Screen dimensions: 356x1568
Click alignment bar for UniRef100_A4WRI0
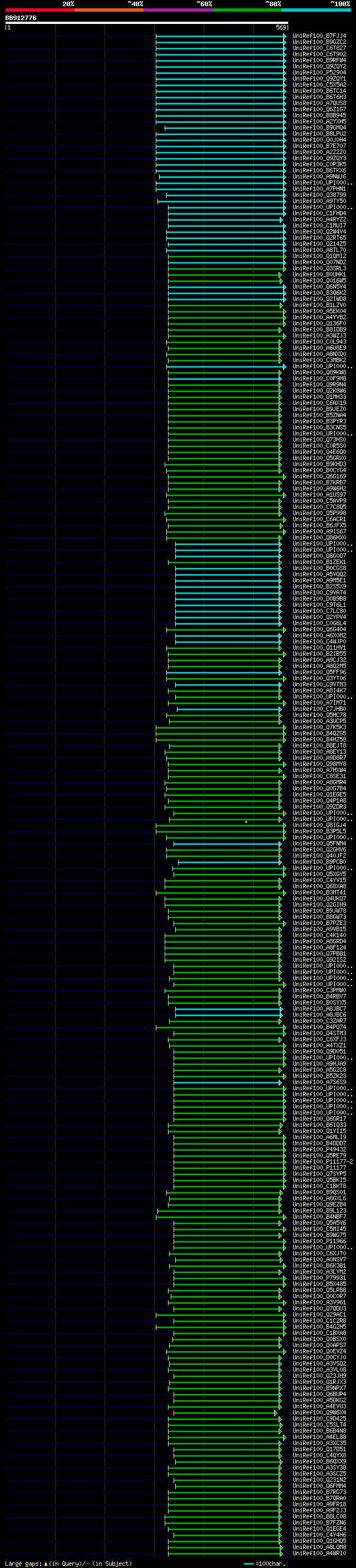click(x=225, y=1552)
